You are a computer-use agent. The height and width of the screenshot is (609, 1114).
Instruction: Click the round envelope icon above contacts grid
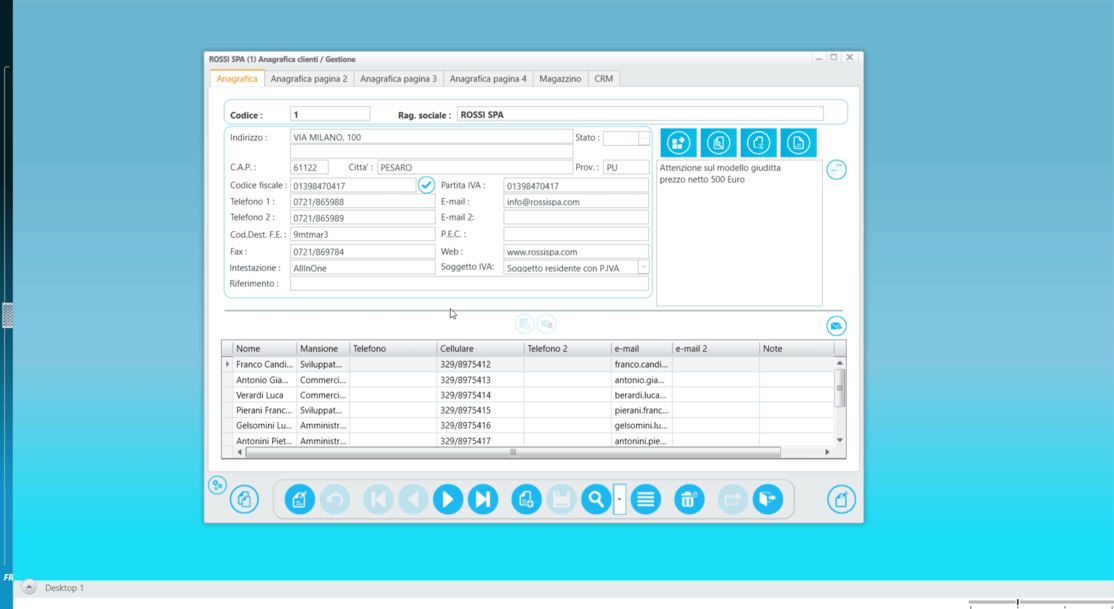tap(836, 326)
